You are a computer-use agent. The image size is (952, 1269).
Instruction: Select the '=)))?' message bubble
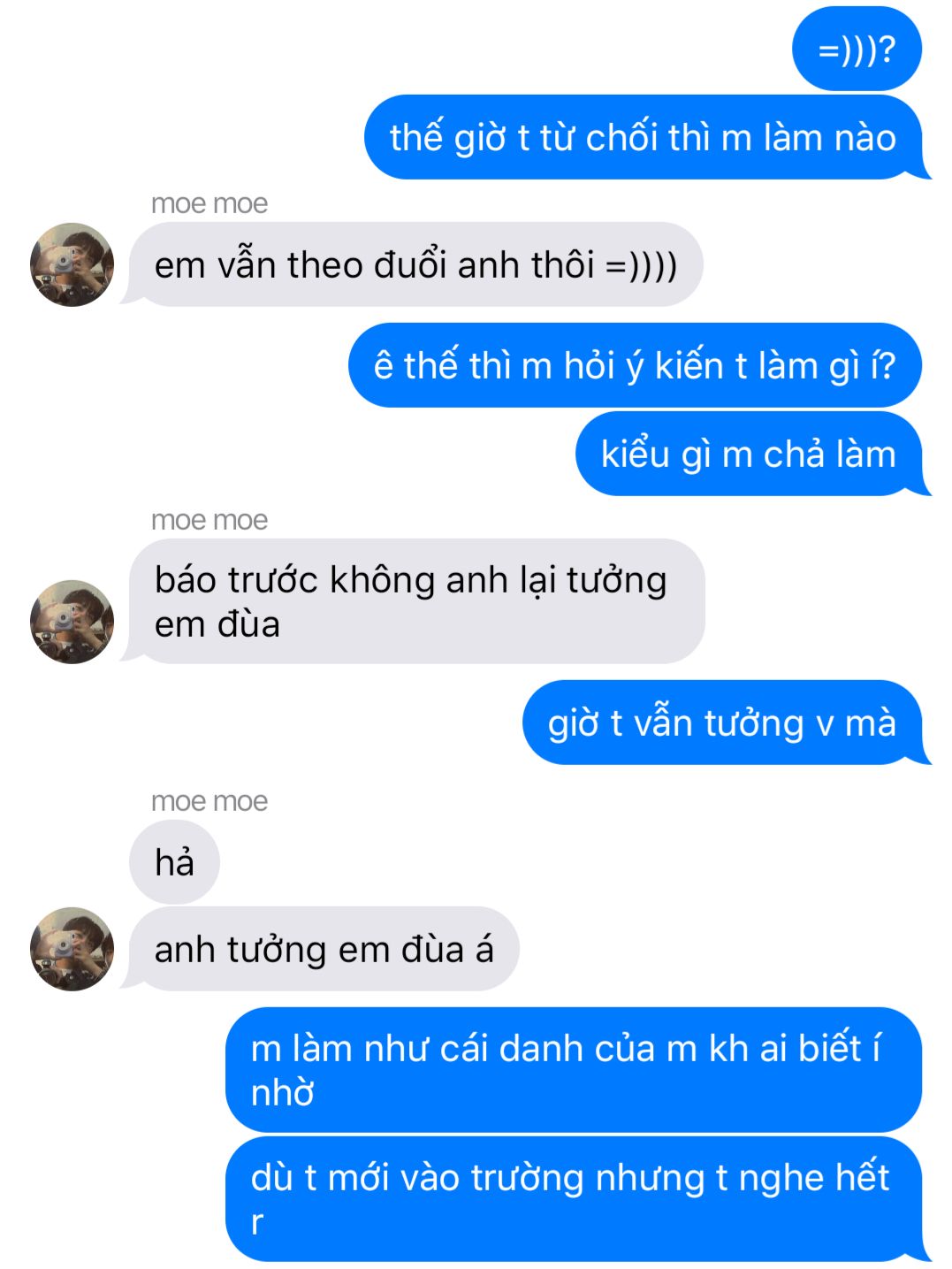[x=857, y=49]
